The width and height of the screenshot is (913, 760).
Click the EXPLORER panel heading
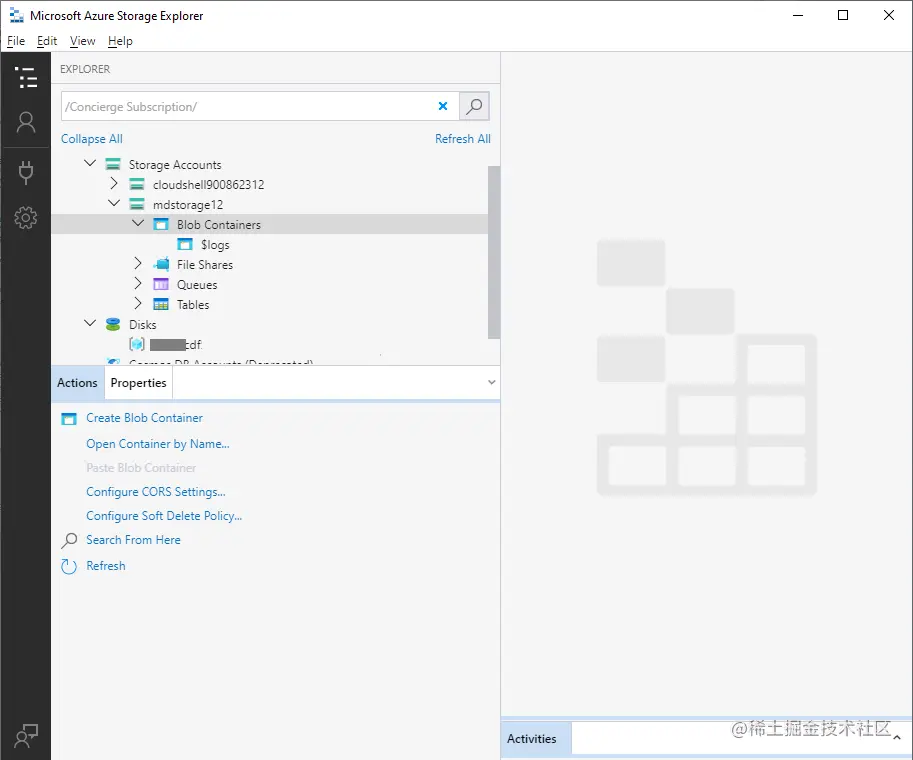click(x=85, y=69)
